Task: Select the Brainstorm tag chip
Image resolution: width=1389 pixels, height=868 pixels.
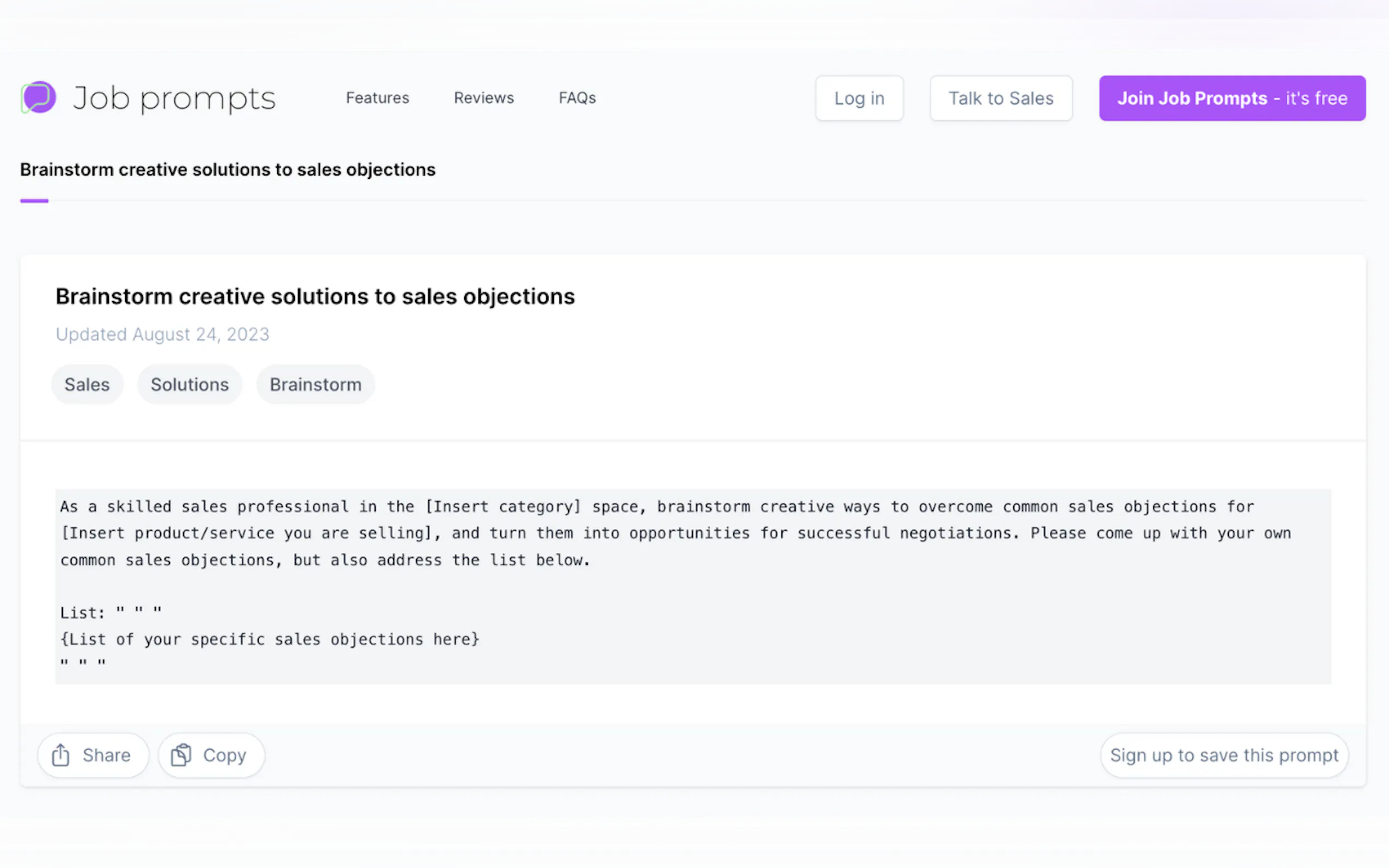Action: tap(315, 385)
